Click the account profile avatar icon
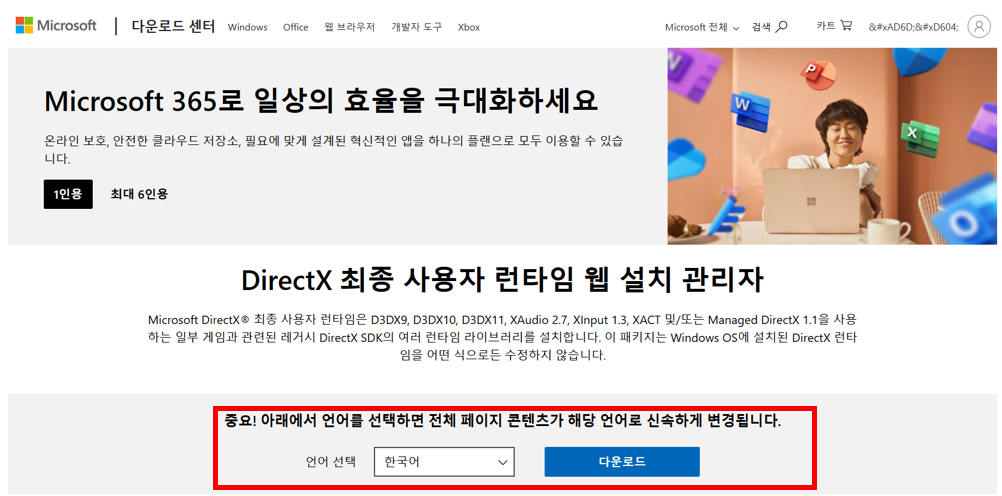The image size is (1002, 496). [x=978, y=27]
